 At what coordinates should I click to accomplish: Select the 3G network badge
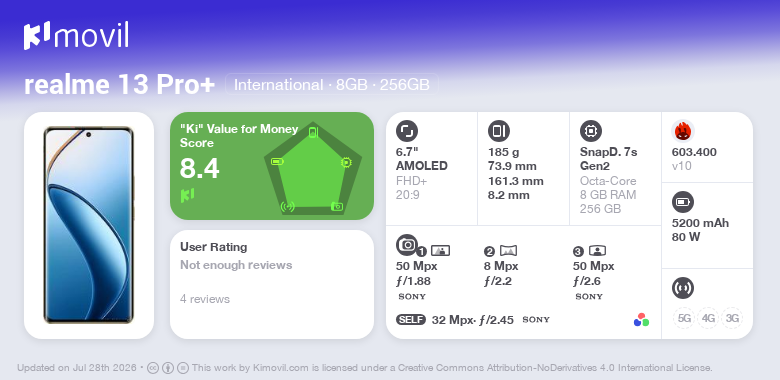click(x=732, y=318)
